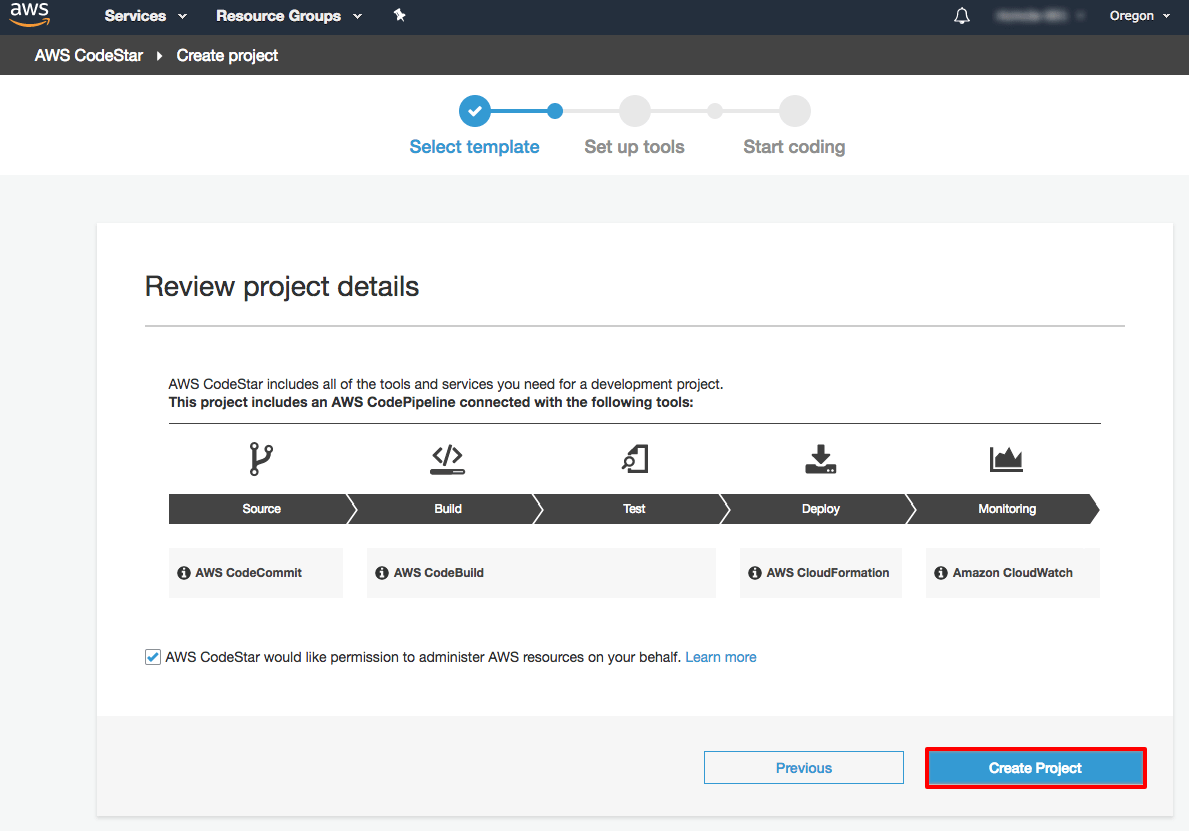Click the Previous button
This screenshot has height=831, width=1189.
(804, 767)
